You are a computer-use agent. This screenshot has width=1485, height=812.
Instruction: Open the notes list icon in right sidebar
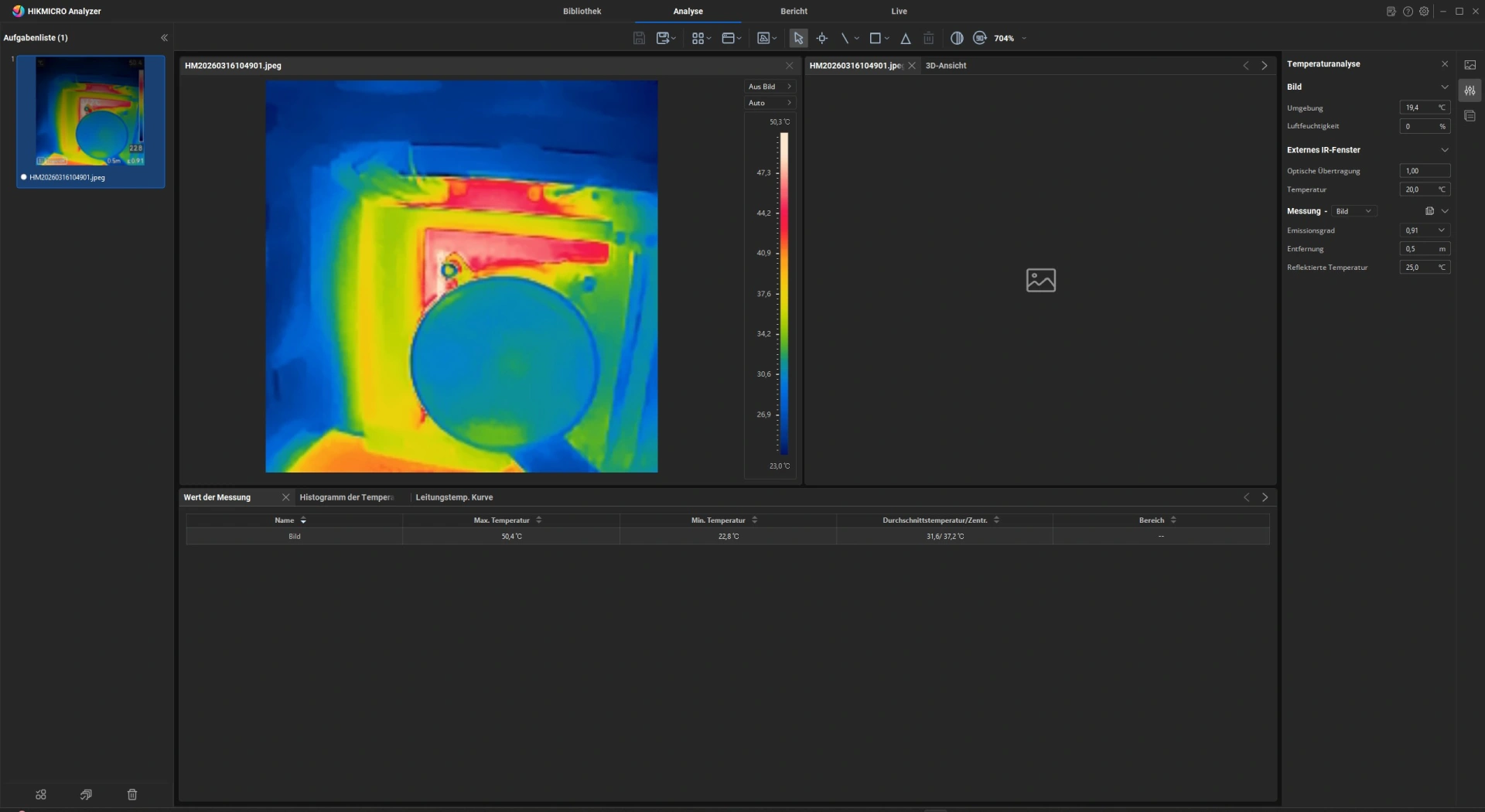(1470, 116)
